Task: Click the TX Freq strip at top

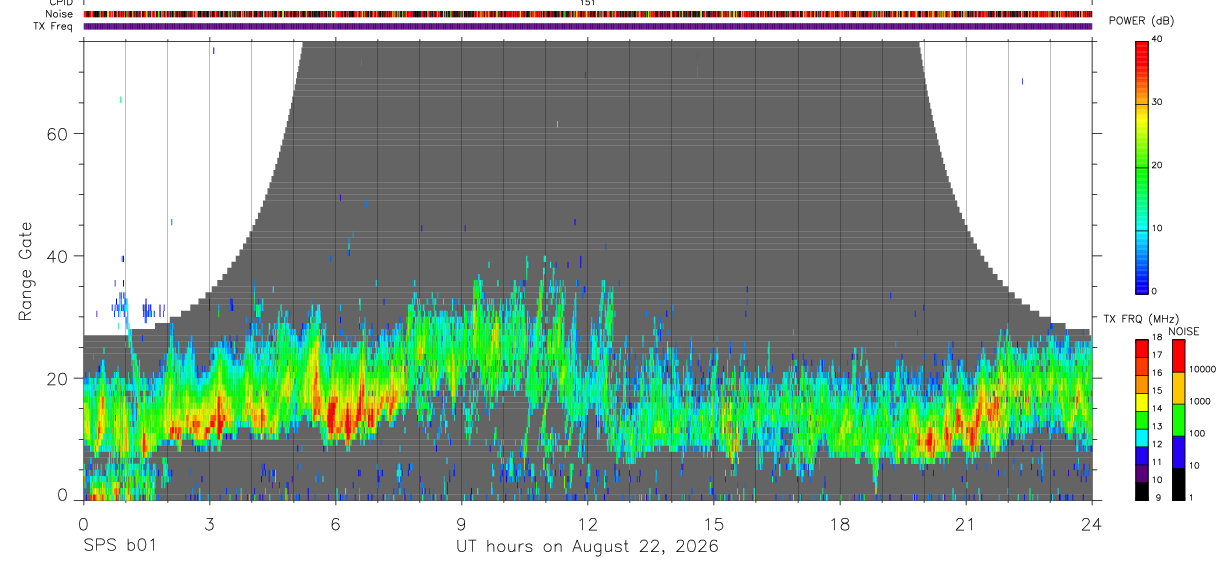Action: [x=587, y=26]
